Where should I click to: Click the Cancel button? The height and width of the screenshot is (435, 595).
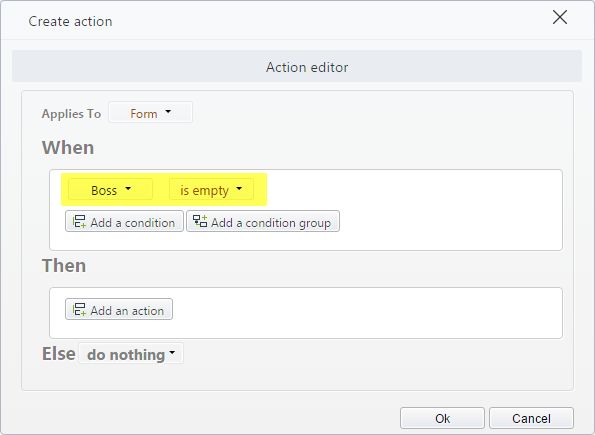pyautogui.click(x=531, y=418)
